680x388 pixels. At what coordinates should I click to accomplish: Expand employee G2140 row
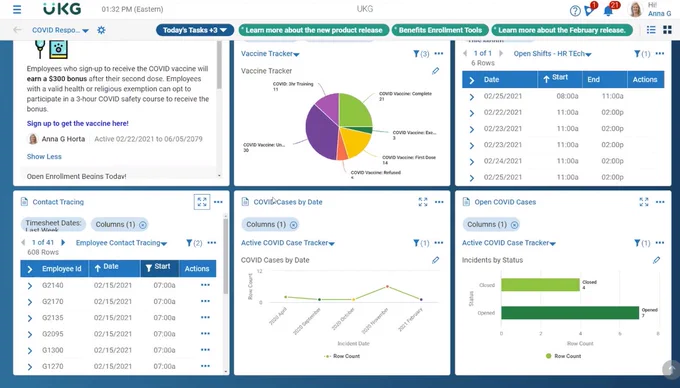click(x=29, y=286)
